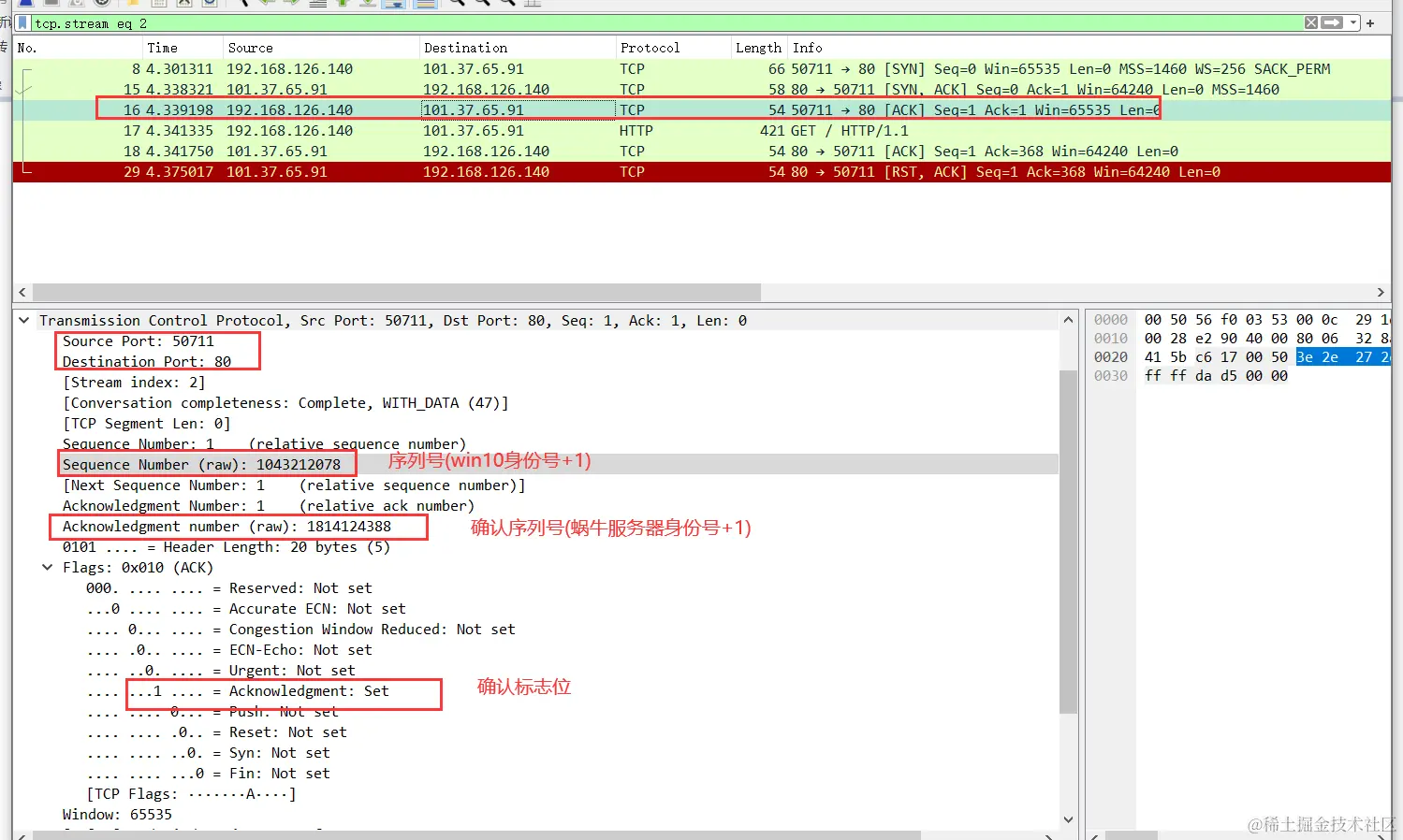
Task: Click hex offset 0030 in bytes pane
Action: [1111, 376]
